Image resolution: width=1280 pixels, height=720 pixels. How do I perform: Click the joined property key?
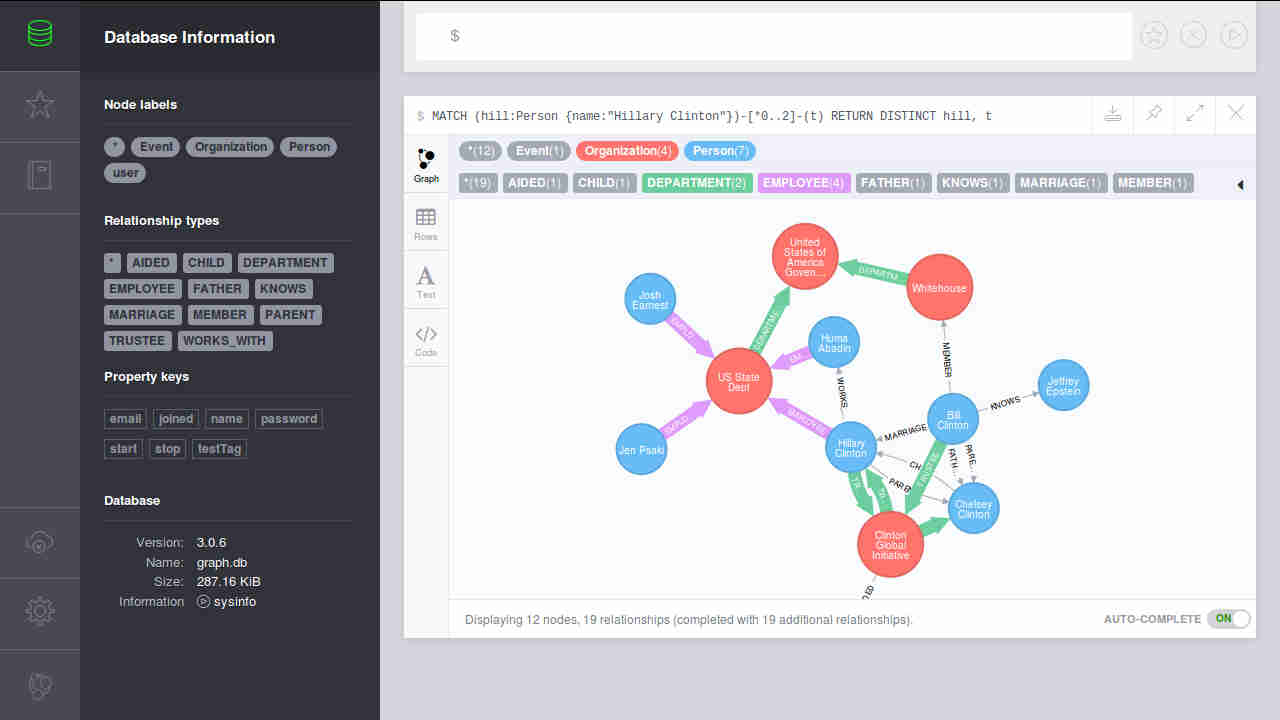(x=176, y=419)
